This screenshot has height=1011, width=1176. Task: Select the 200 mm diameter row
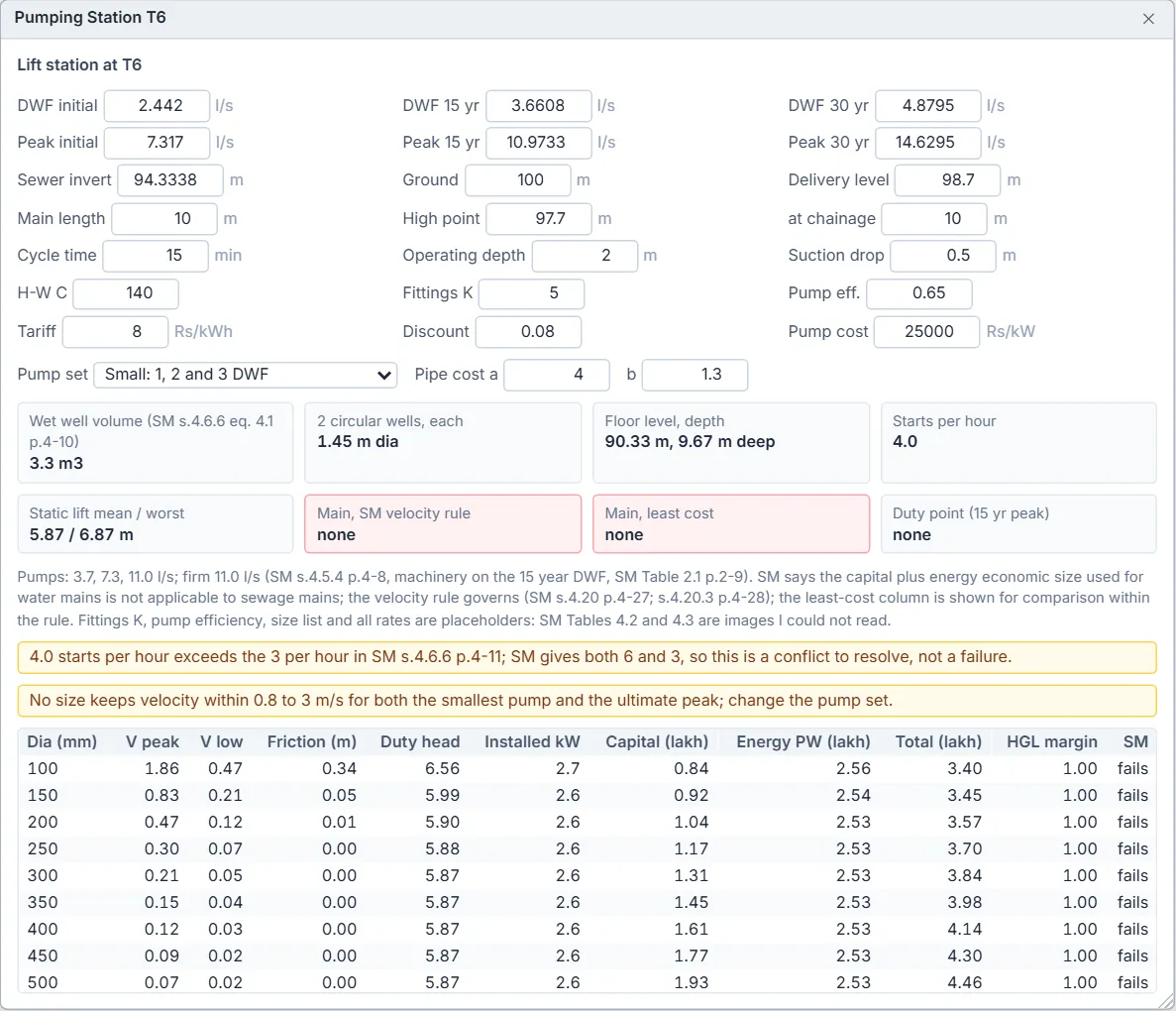tap(588, 823)
